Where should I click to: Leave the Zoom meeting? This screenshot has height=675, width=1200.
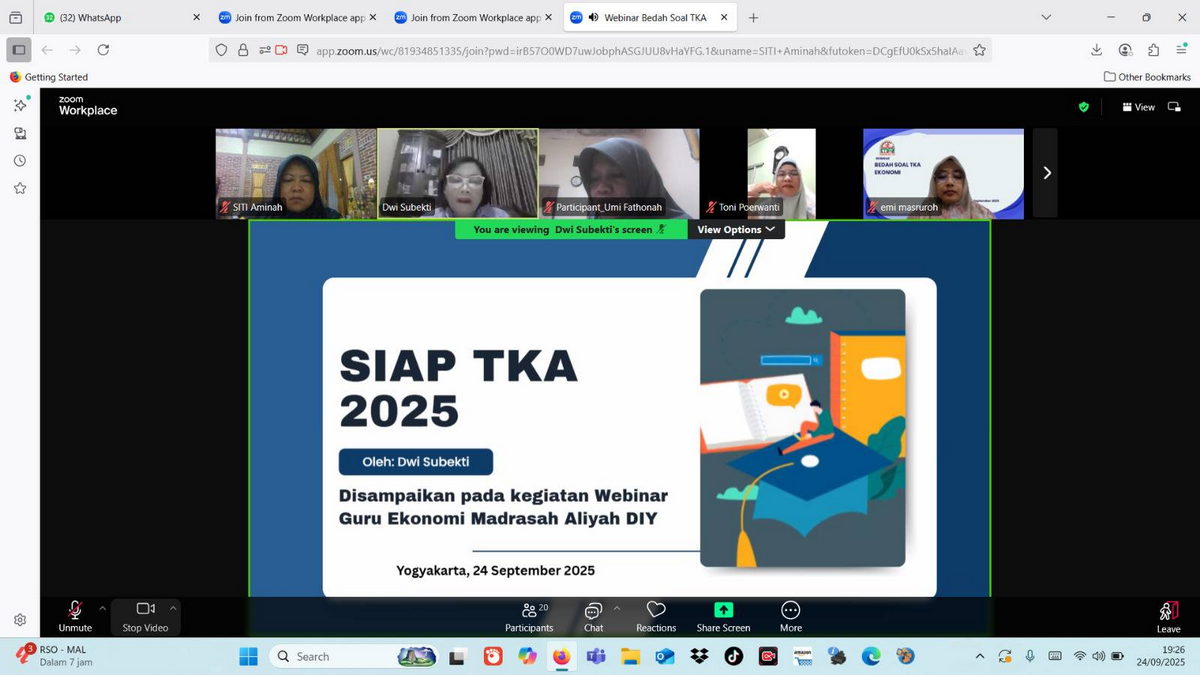click(x=1168, y=616)
